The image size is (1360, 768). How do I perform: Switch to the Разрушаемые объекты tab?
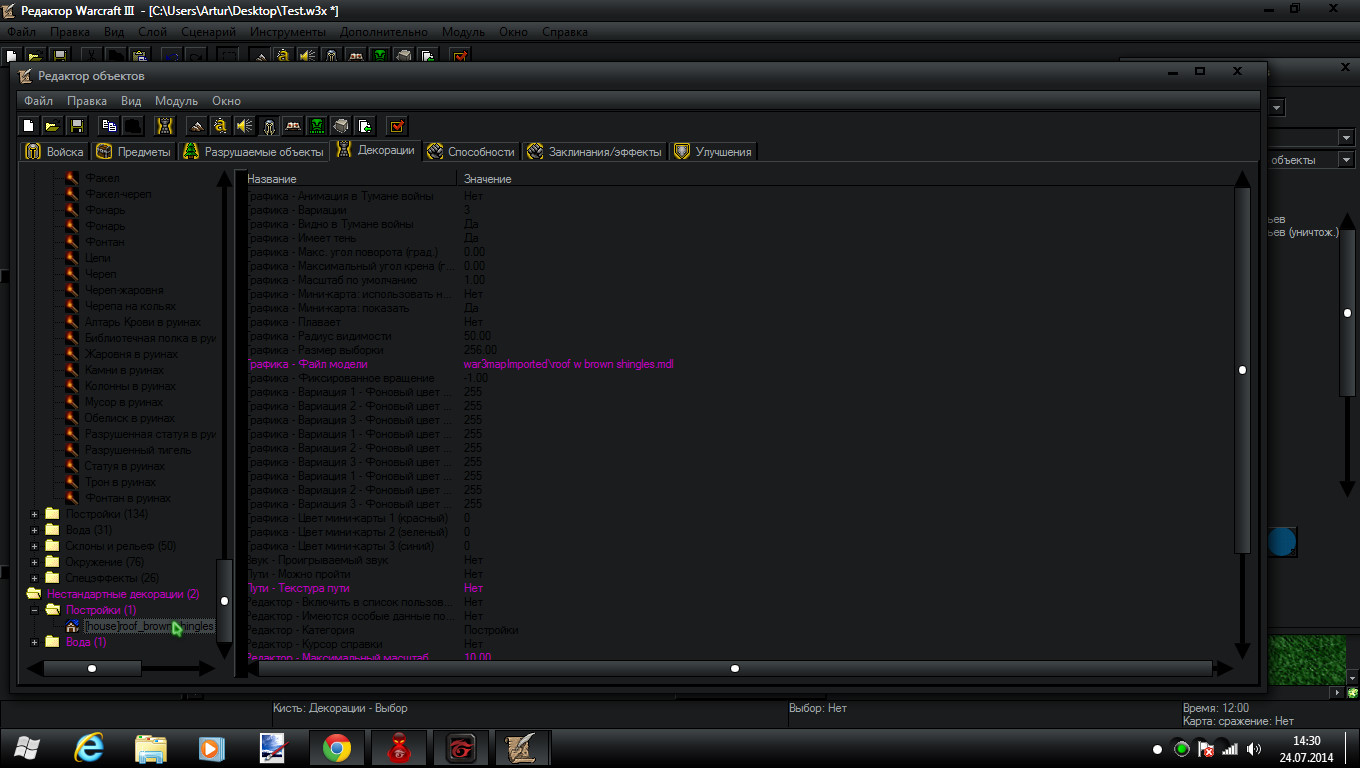coord(254,151)
